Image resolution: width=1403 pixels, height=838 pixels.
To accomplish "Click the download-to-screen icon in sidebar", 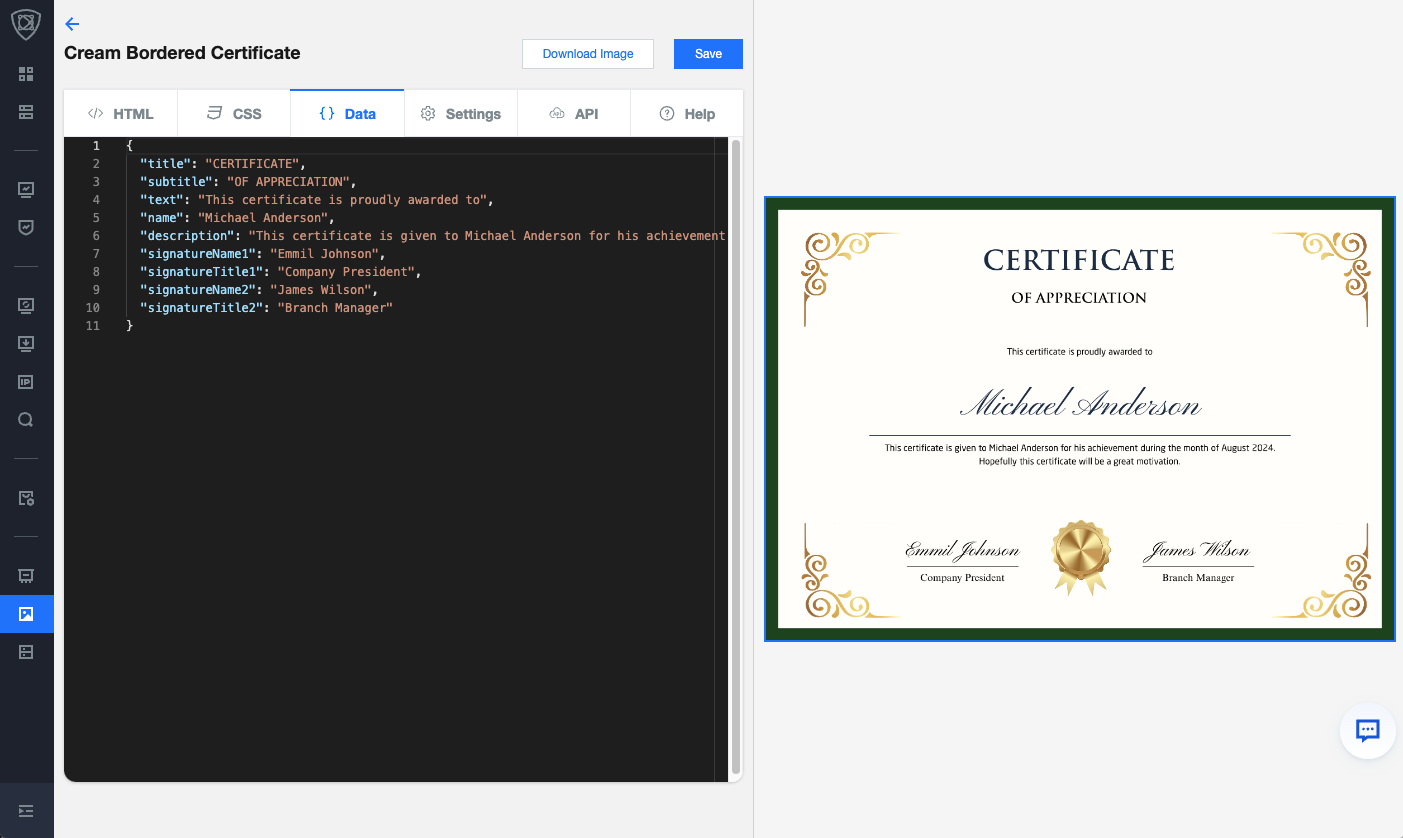I will 26,343.
